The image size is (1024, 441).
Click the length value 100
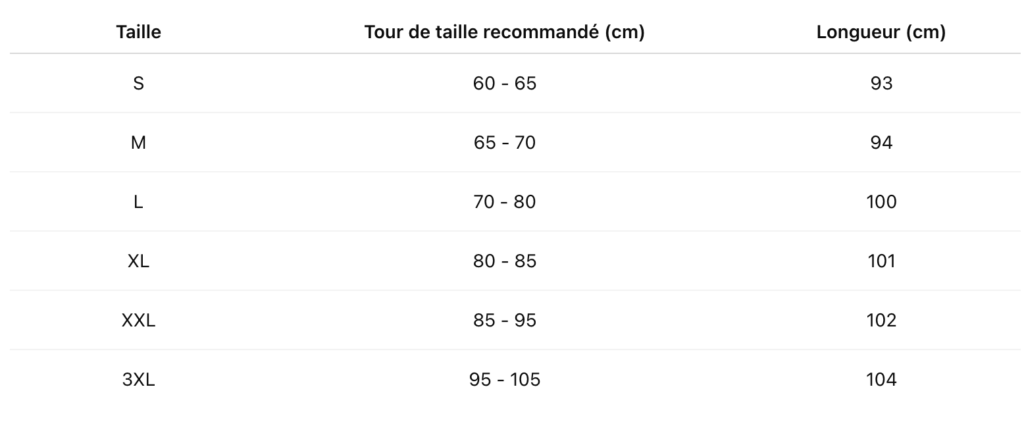point(881,202)
